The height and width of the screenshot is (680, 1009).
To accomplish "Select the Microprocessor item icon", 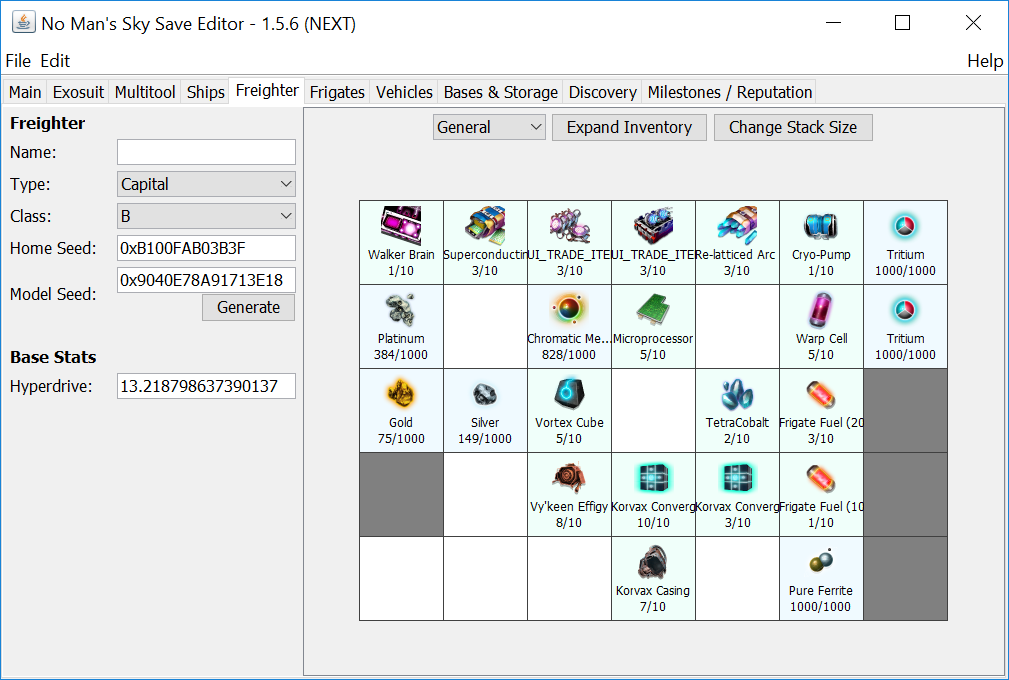I will [653, 309].
